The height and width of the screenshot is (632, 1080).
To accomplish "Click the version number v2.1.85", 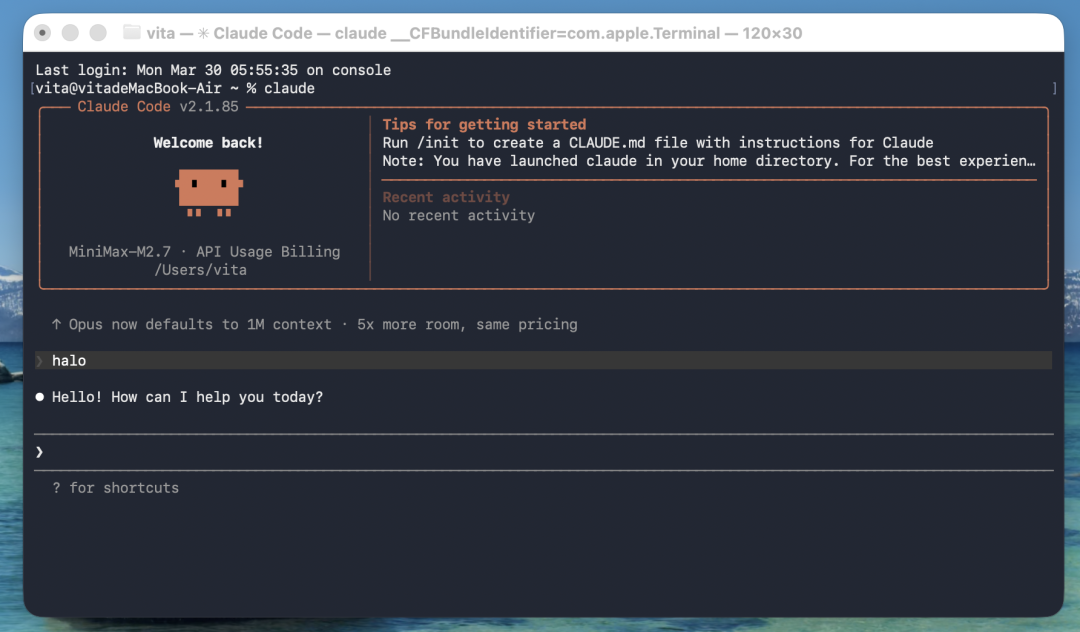I will 209,107.
